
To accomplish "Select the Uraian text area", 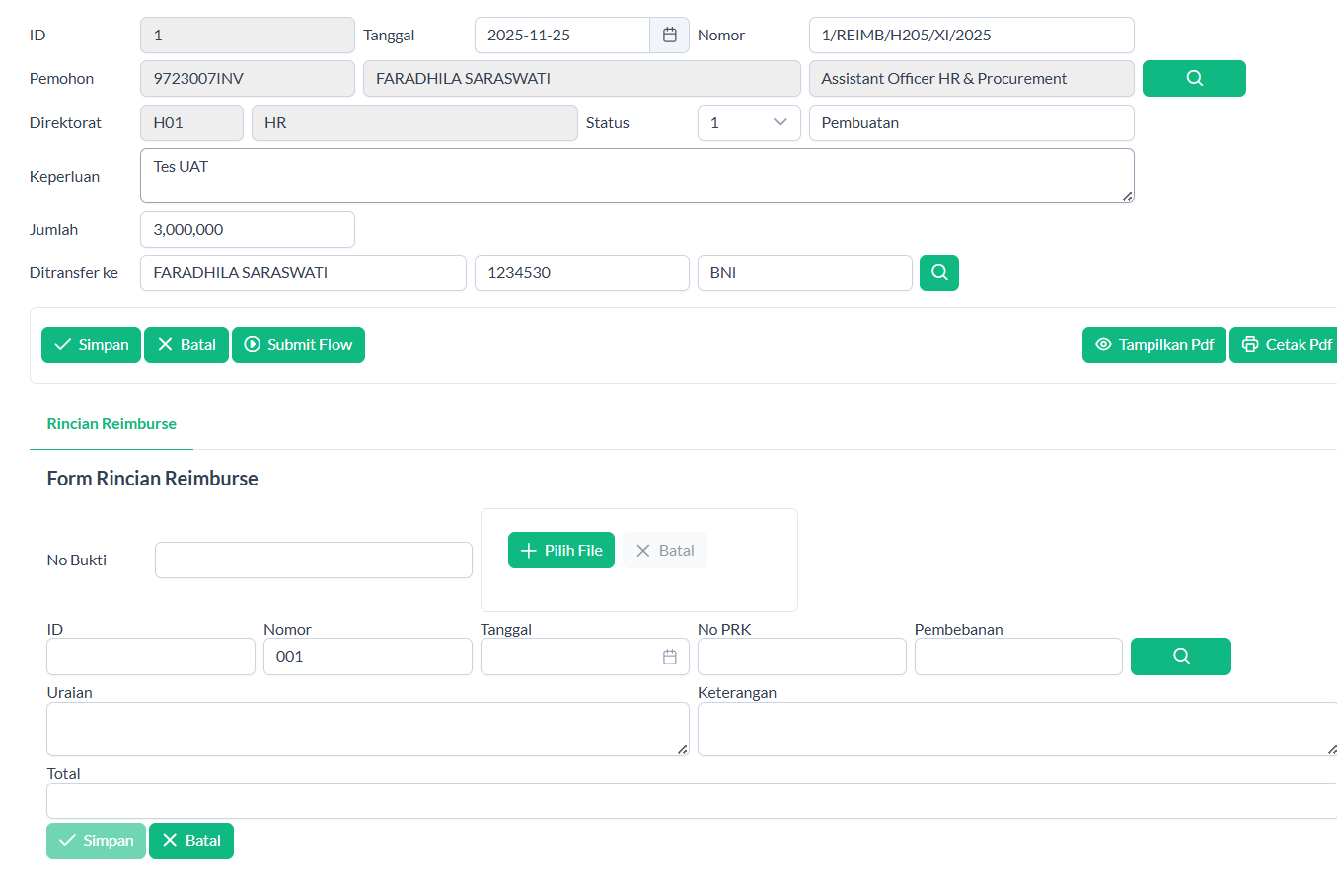I will pyautogui.click(x=367, y=729).
